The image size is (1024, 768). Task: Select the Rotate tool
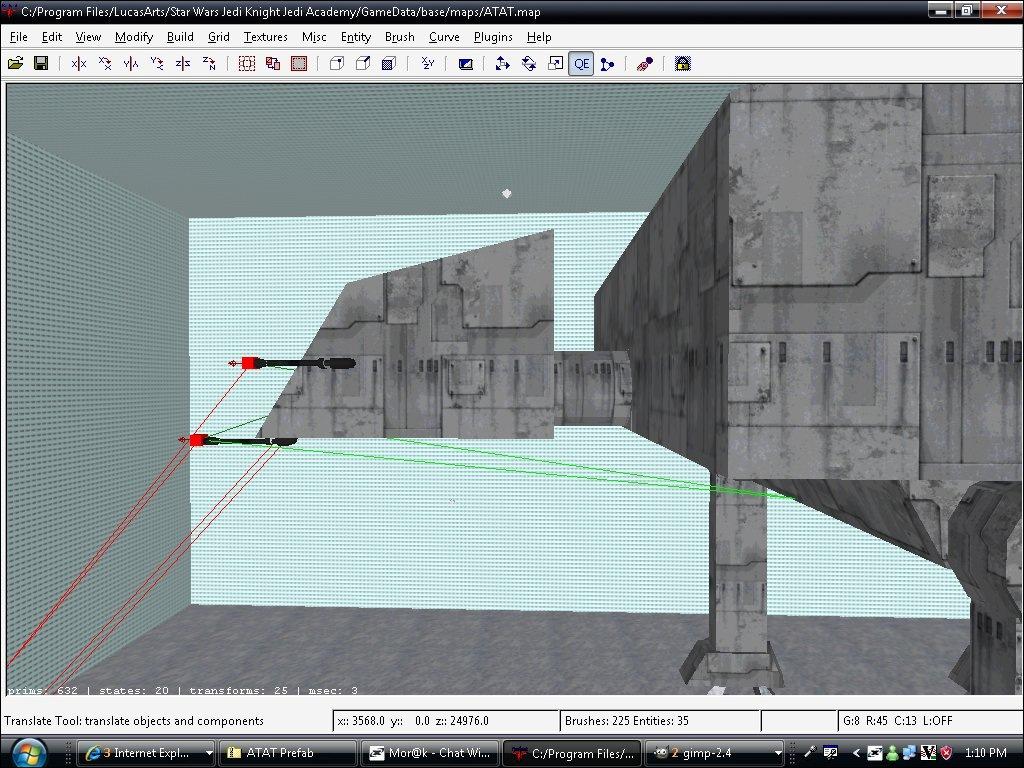529,64
